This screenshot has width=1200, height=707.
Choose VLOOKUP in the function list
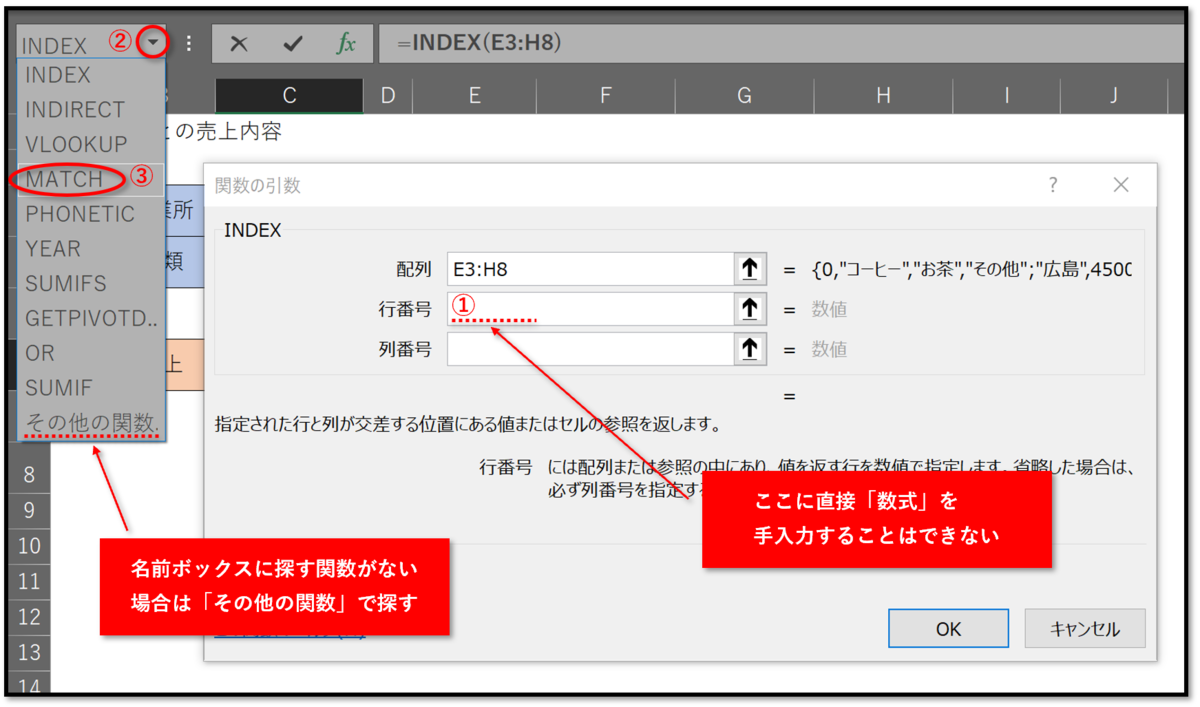click(91, 145)
